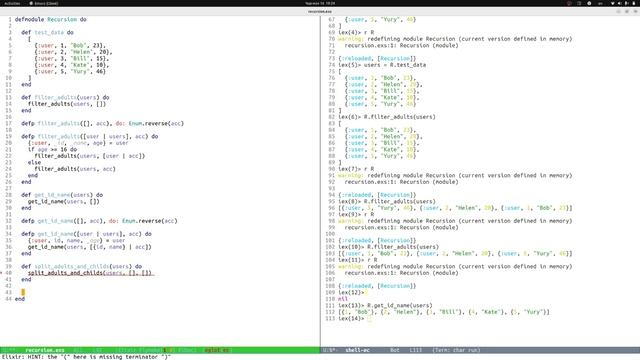The width and height of the screenshot is (640, 360).
Task: Click iex(13)> R.get_id_name(users) line
Action: 385,305
